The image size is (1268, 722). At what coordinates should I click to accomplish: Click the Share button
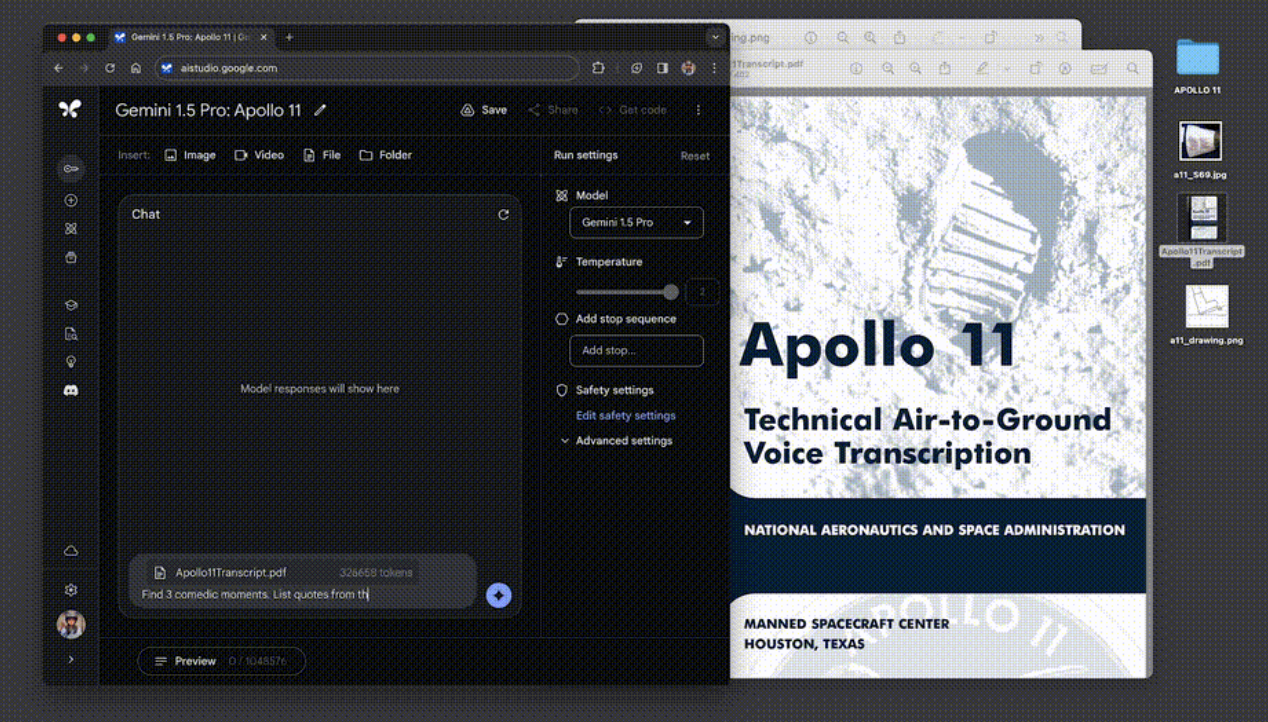click(553, 110)
